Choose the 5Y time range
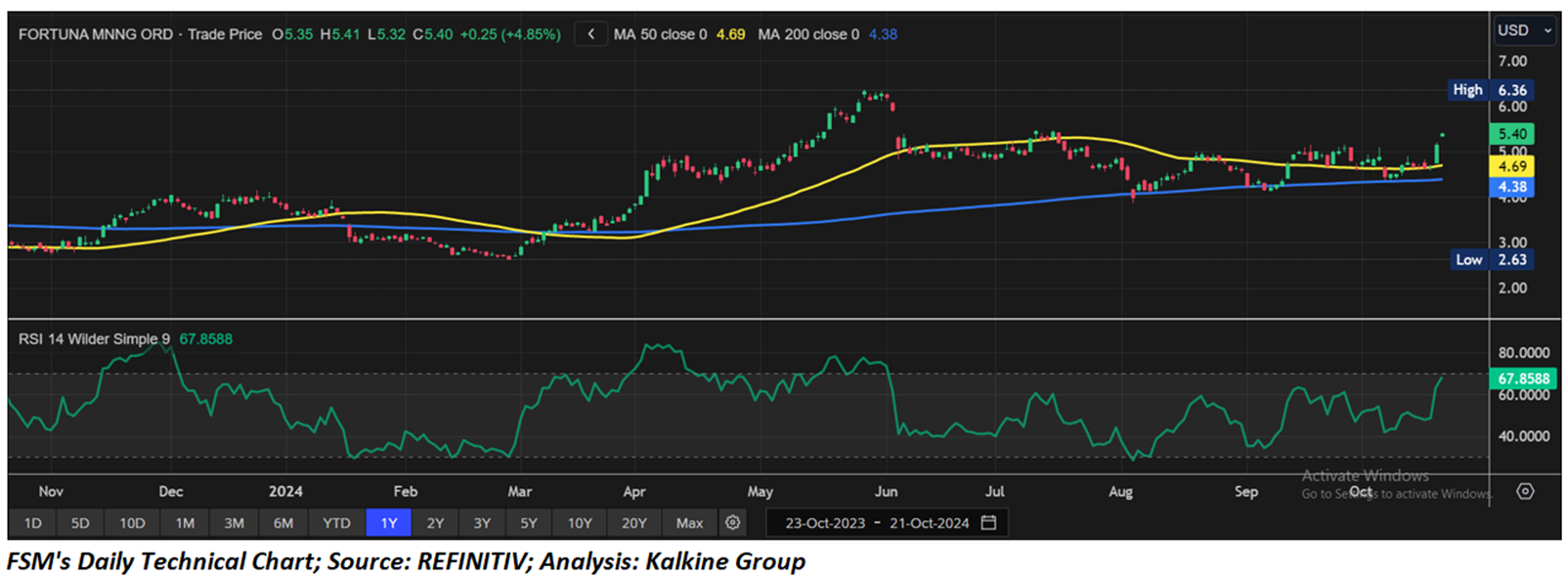1568x577 pixels. [529, 523]
